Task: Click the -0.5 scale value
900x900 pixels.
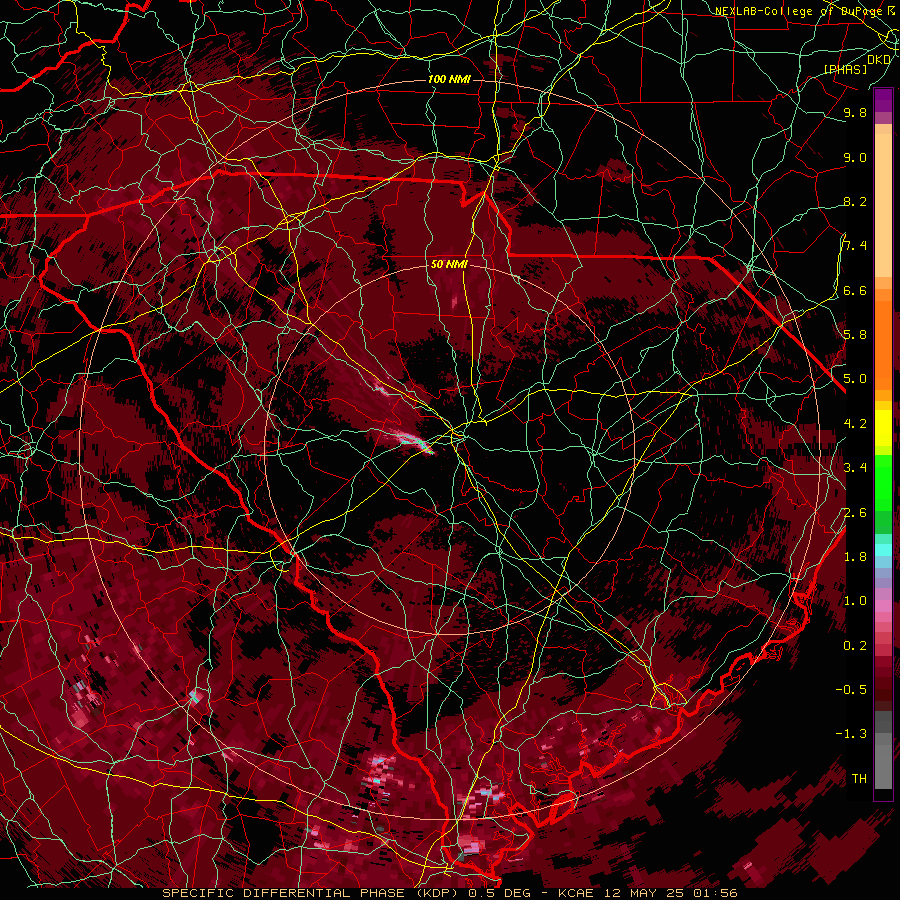Action: click(851, 690)
